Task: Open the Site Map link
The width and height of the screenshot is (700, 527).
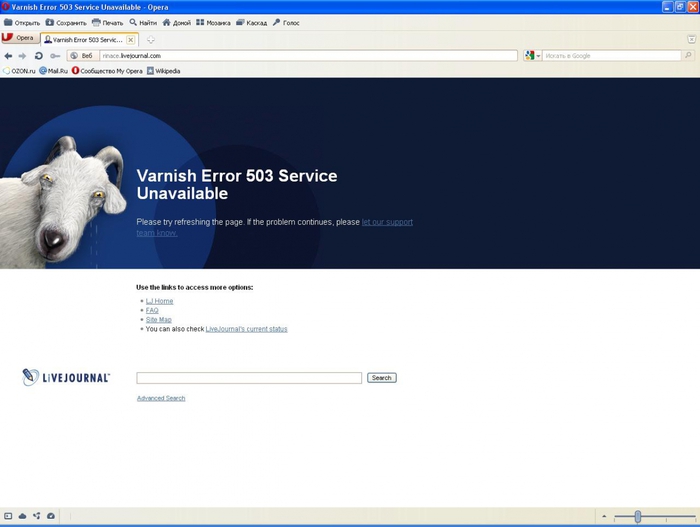Action: point(158,320)
